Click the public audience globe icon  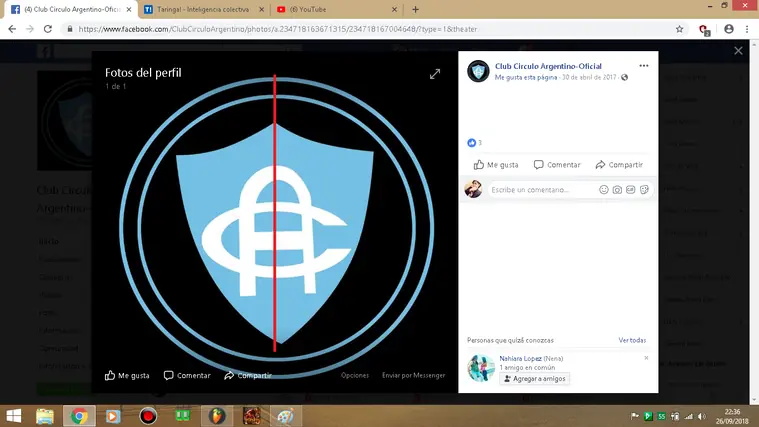pyautogui.click(x=624, y=77)
